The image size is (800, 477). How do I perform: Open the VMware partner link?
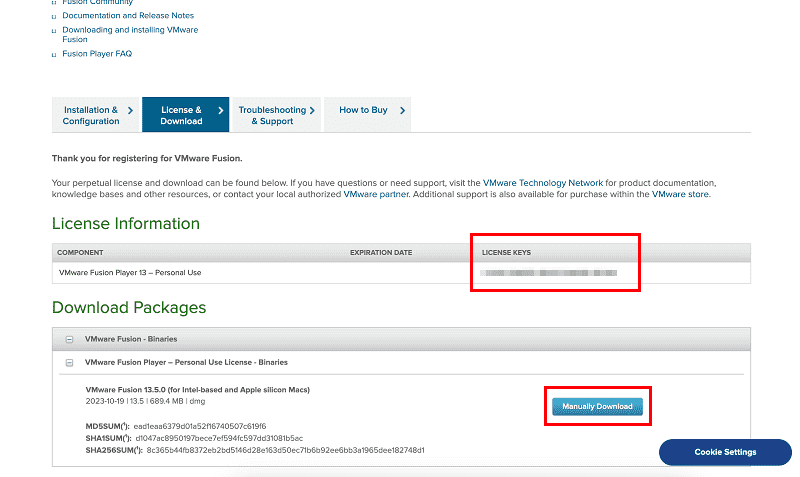(376, 194)
